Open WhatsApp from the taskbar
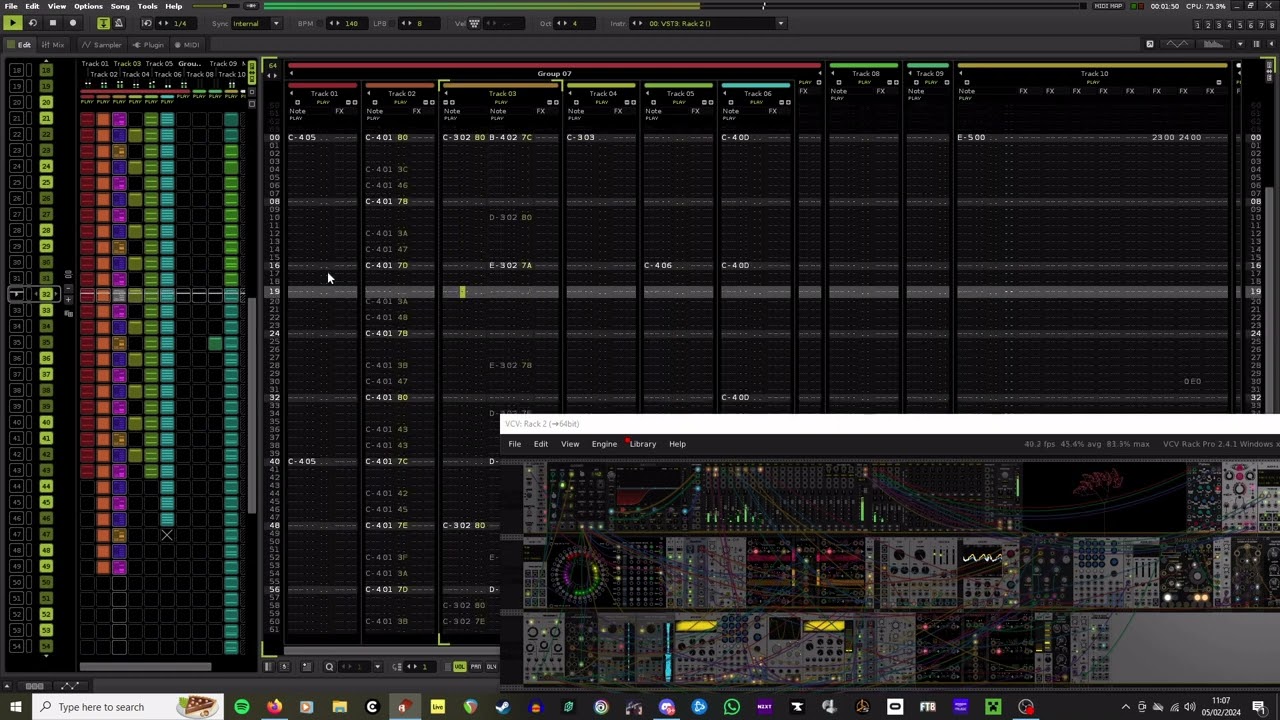1280x720 pixels. click(x=732, y=707)
